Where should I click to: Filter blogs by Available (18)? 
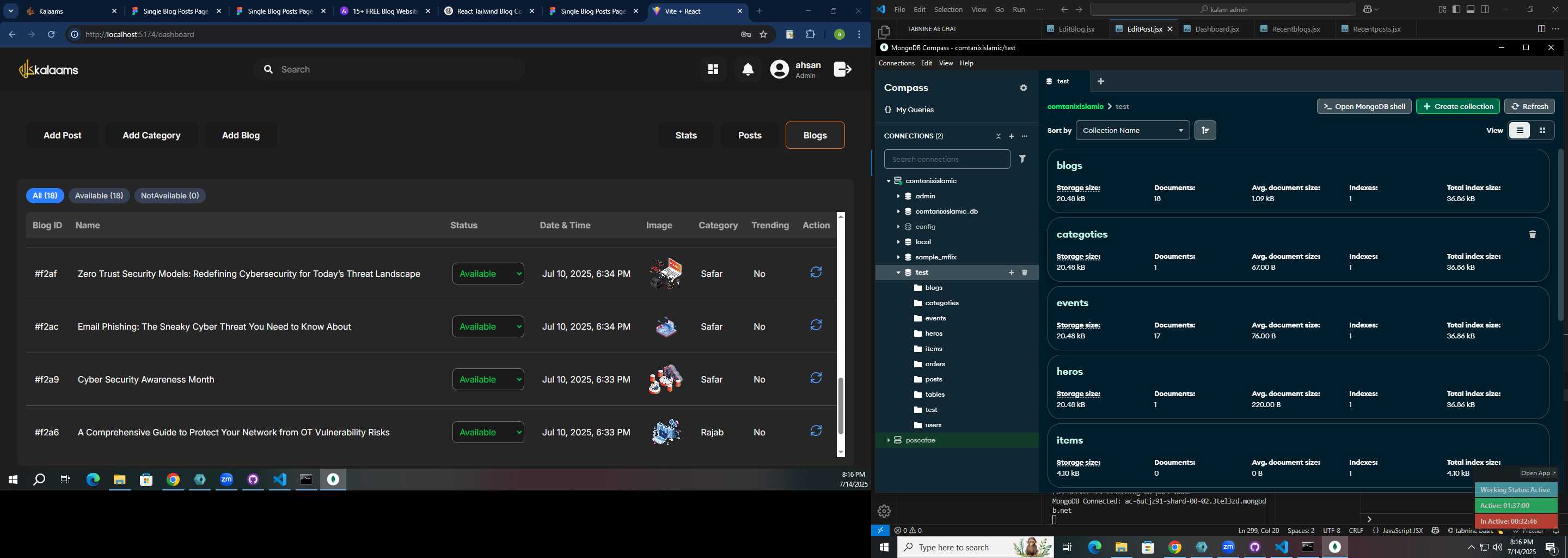point(99,196)
